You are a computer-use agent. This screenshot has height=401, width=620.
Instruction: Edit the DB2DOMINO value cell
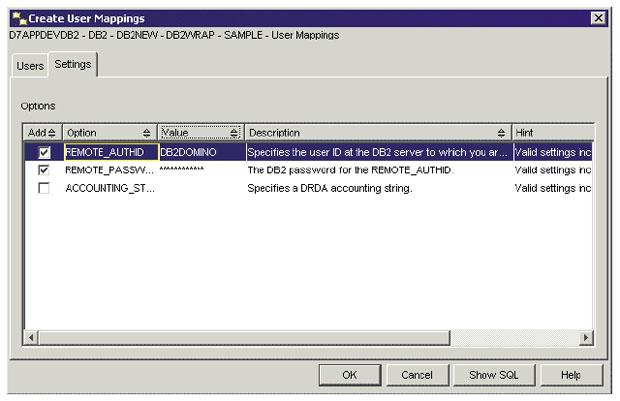point(202,152)
